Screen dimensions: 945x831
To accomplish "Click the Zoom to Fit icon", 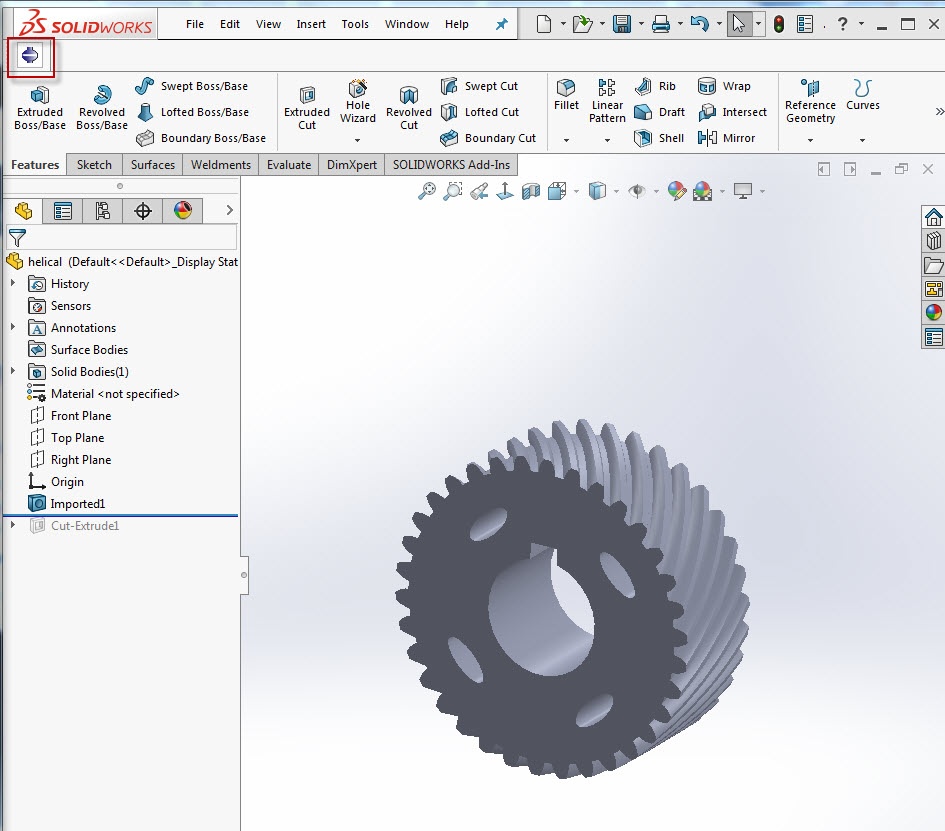I will click(x=427, y=191).
